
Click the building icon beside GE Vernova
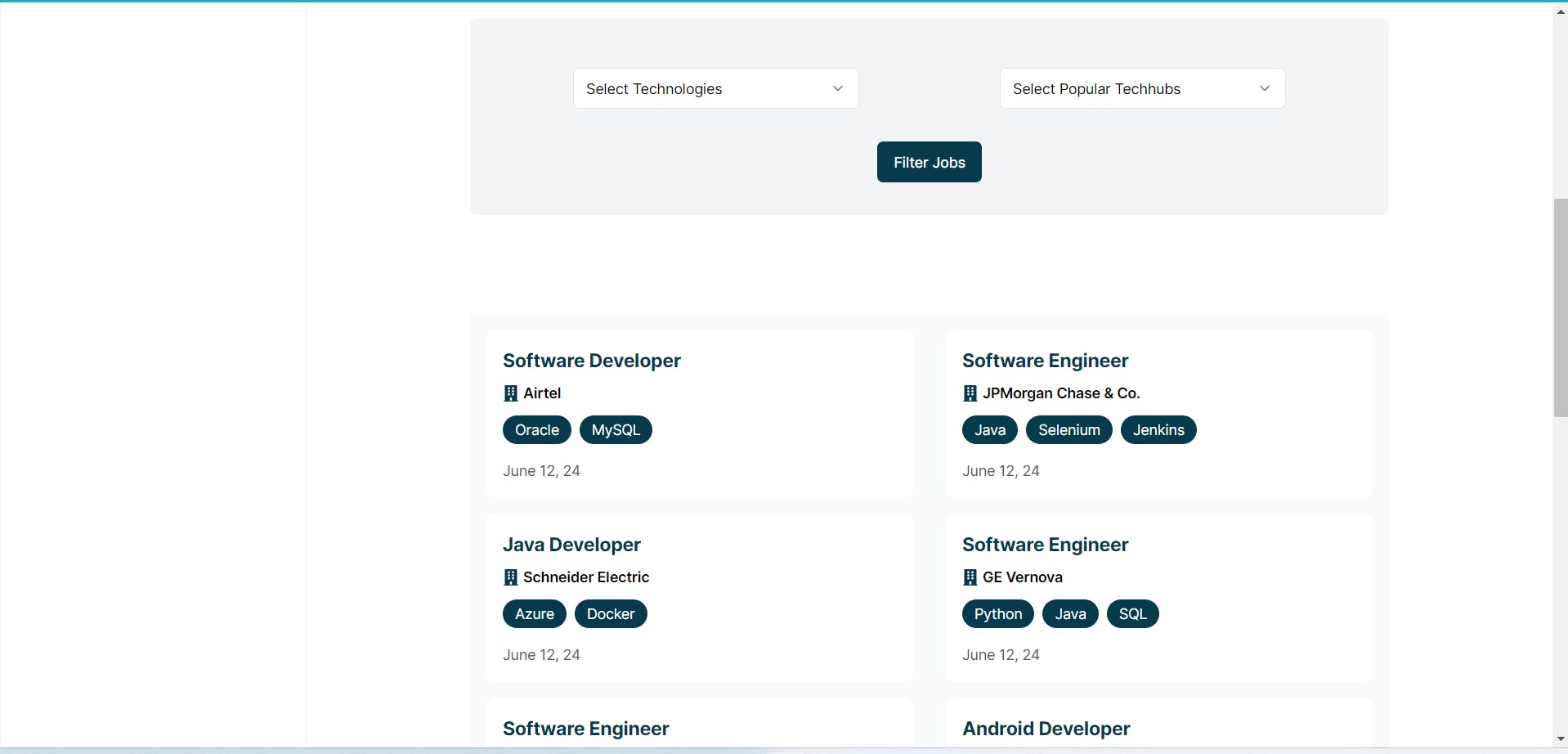point(970,577)
